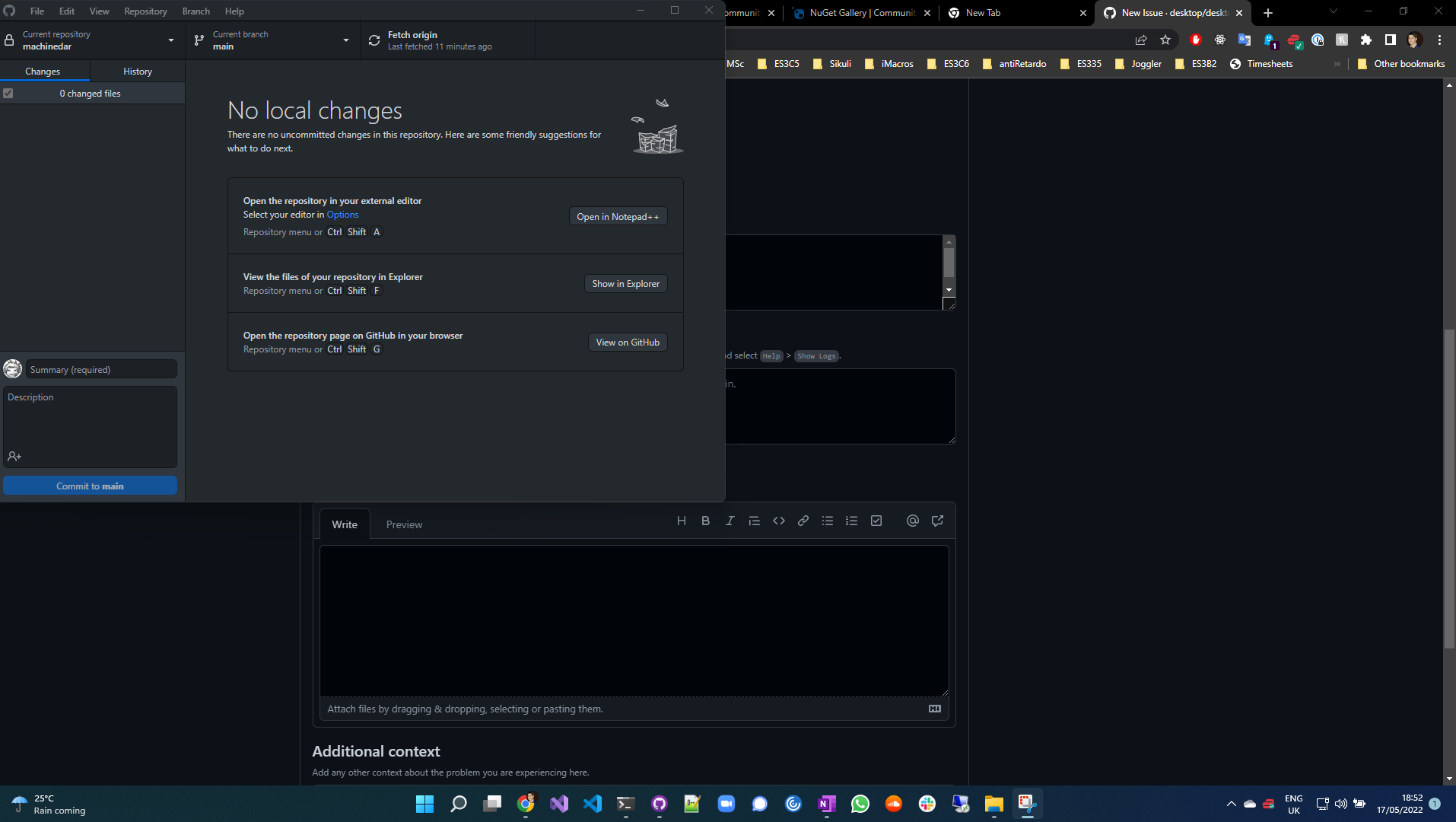Mention a user with the @ icon
The width and height of the screenshot is (1456, 822).
point(912,521)
